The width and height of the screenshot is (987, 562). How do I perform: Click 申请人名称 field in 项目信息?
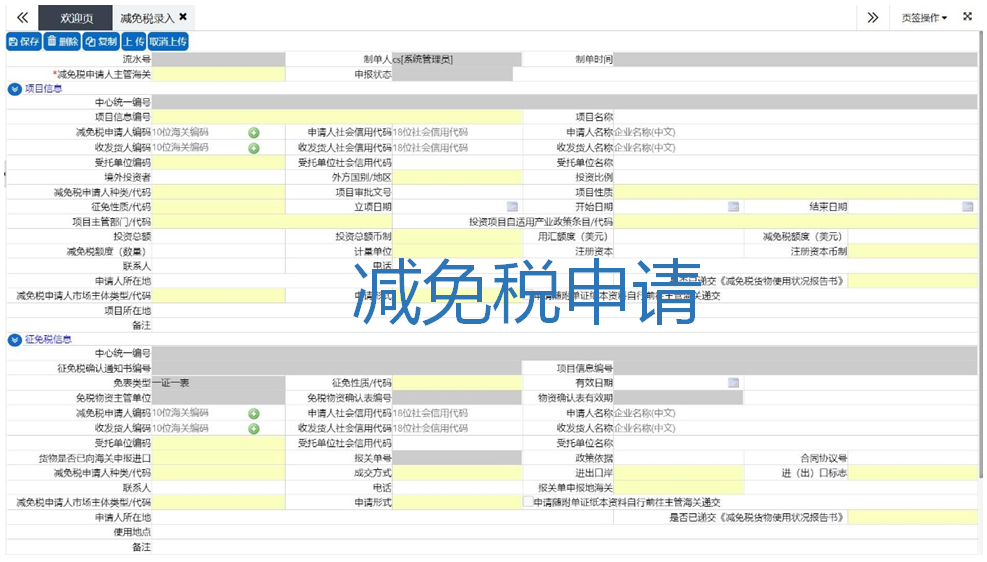[x=796, y=132]
